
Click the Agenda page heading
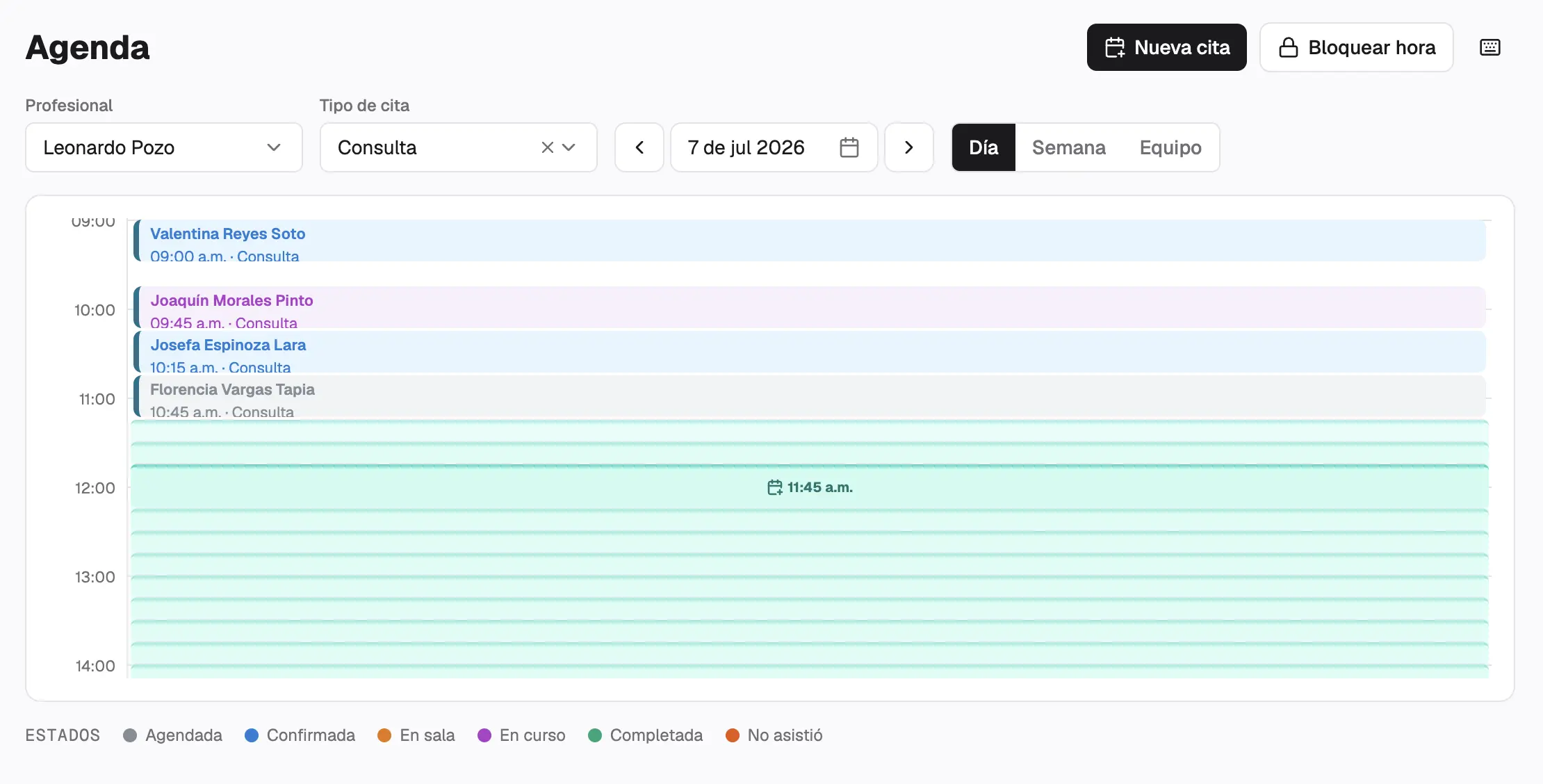pyautogui.click(x=88, y=48)
